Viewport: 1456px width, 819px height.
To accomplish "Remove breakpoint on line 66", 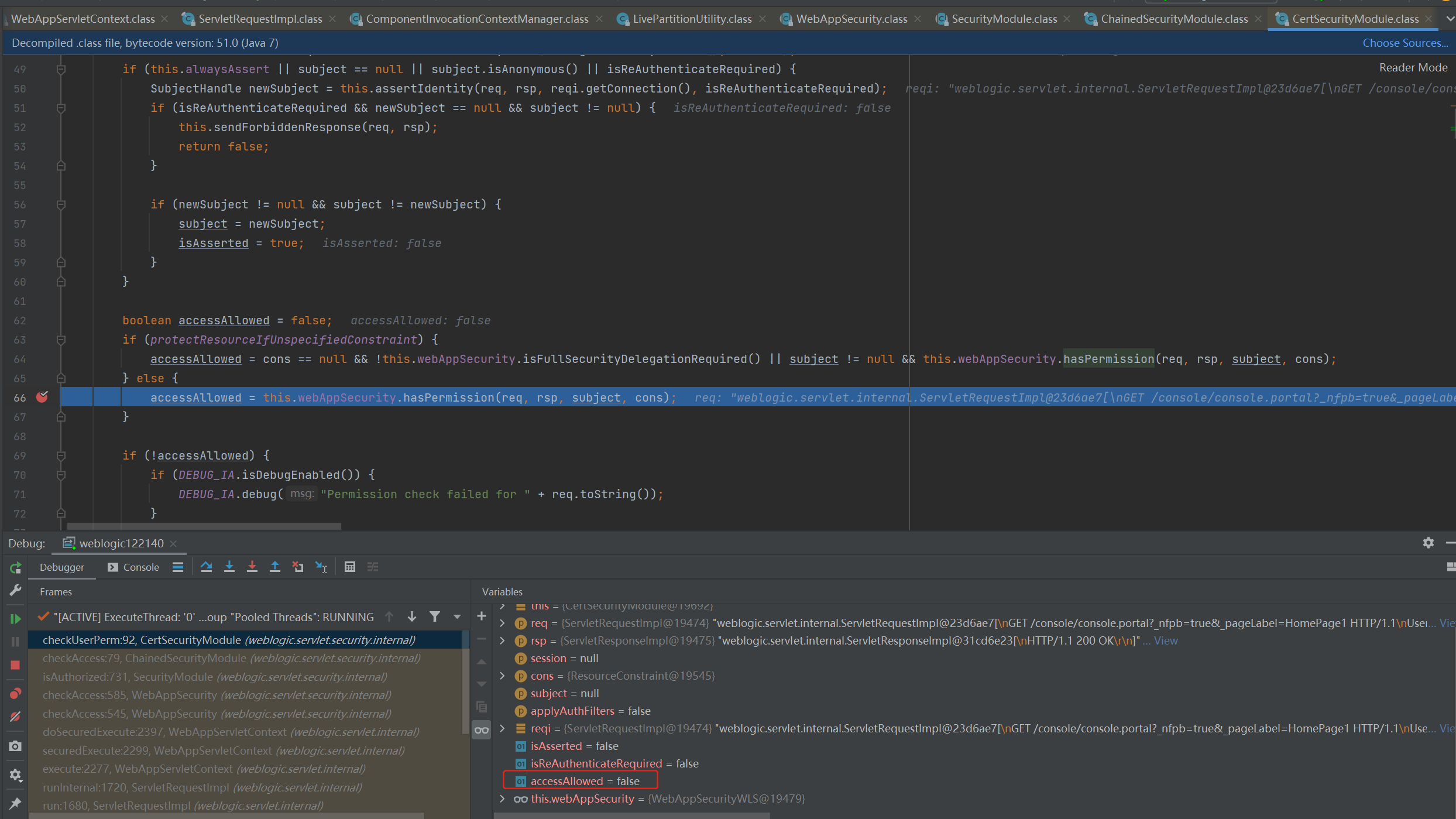I will [x=42, y=397].
